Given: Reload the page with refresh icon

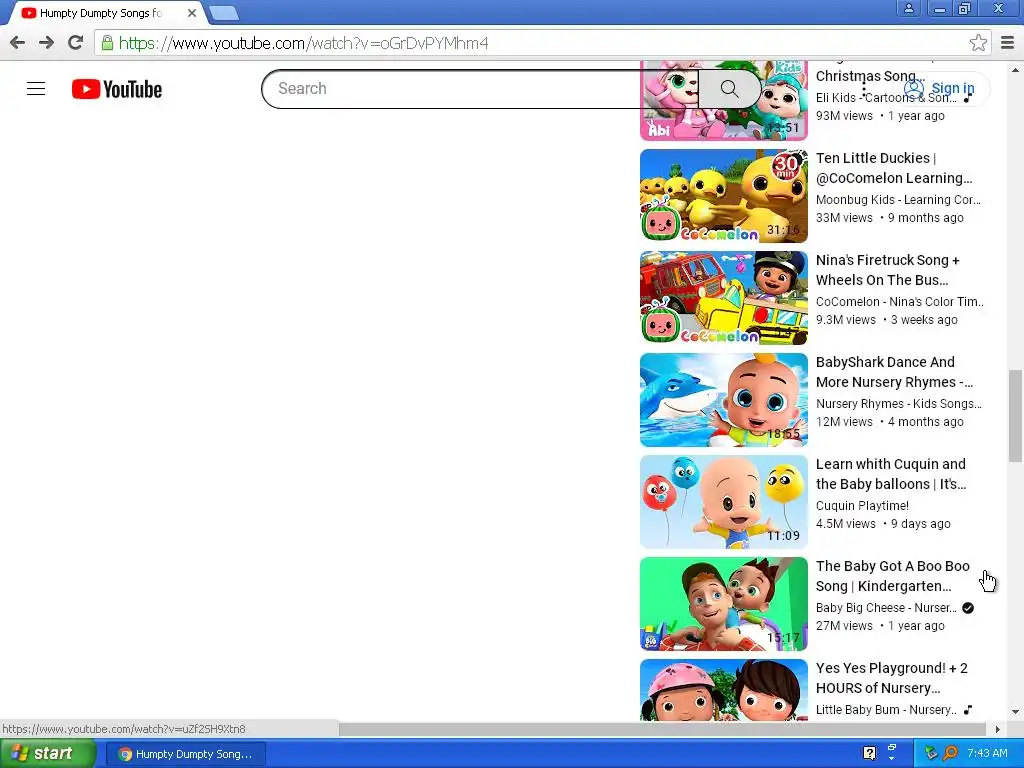Looking at the screenshot, I should (76, 43).
